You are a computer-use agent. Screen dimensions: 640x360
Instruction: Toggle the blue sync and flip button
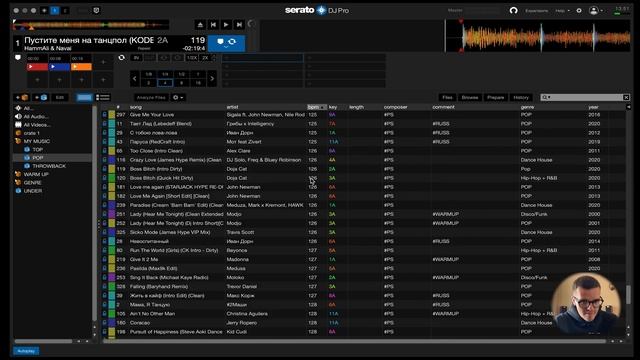coord(227,43)
